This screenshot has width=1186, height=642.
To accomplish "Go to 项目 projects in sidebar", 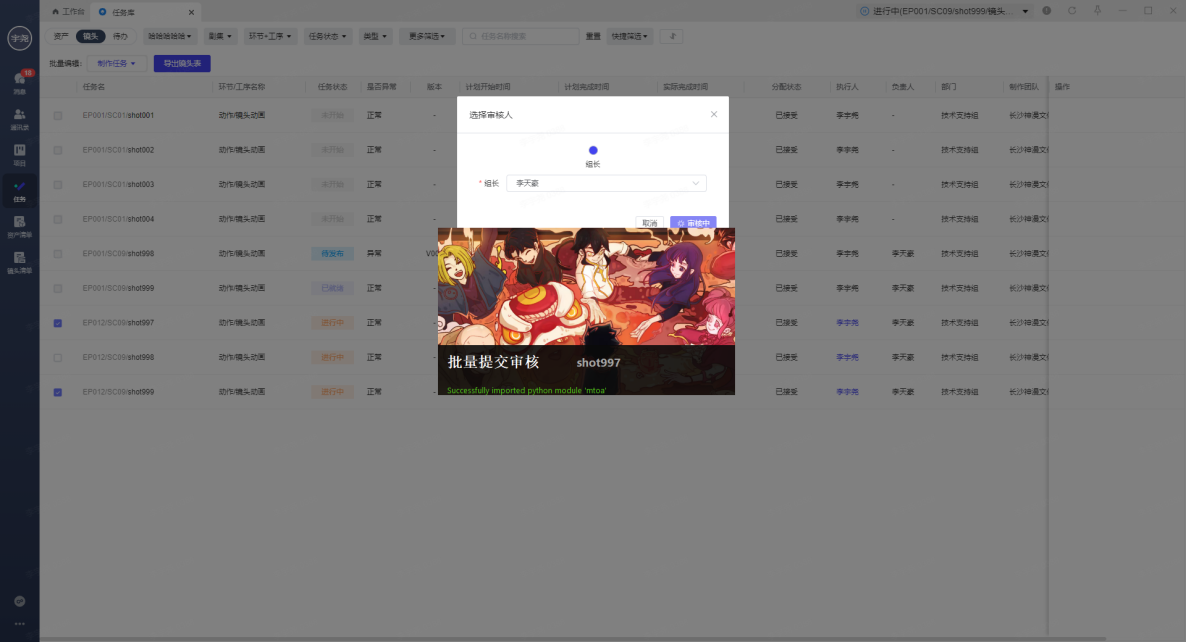I will click(x=19, y=154).
